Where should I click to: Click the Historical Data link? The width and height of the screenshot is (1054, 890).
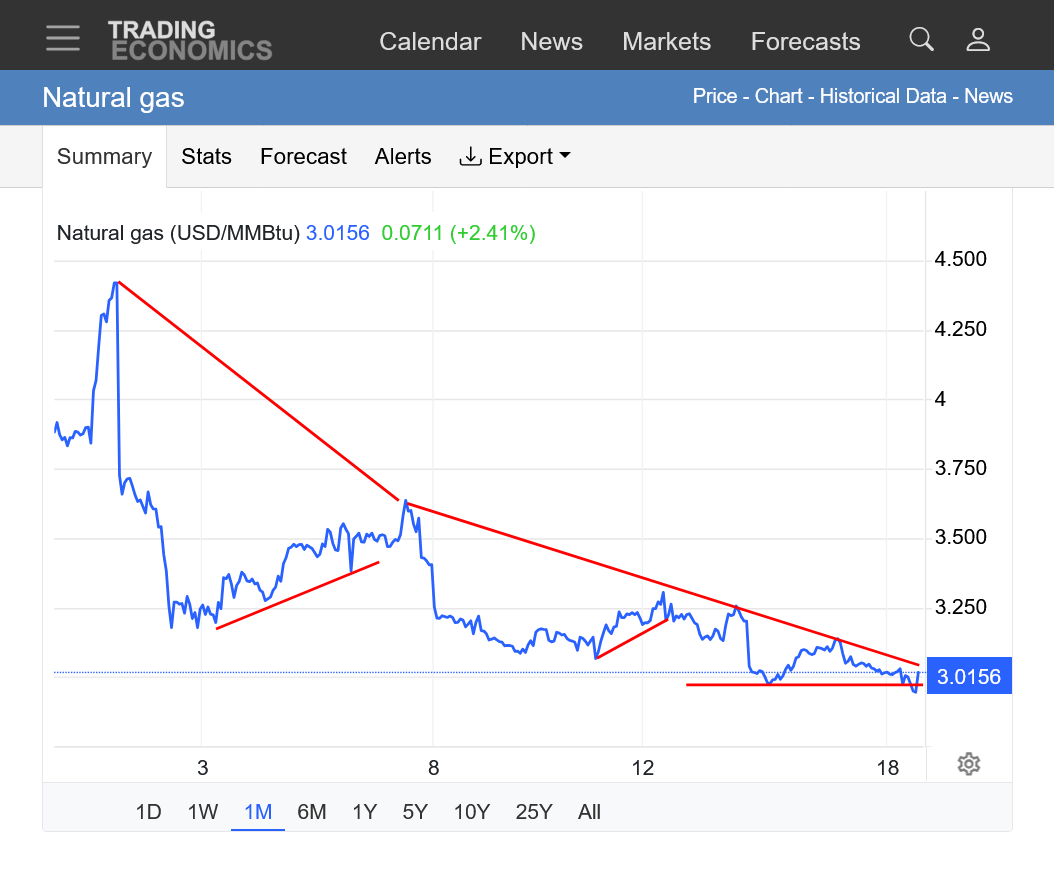[885, 97]
